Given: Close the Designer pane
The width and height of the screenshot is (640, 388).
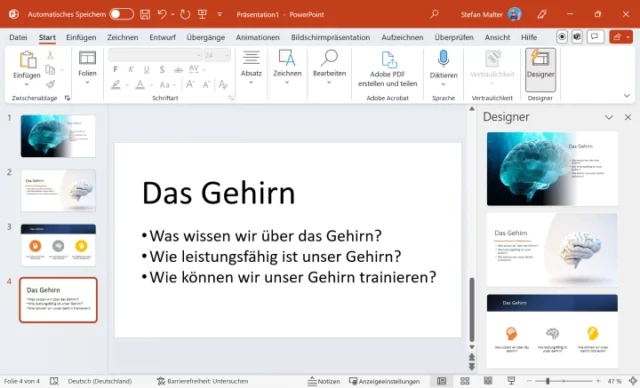Looking at the screenshot, I should pos(628,118).
